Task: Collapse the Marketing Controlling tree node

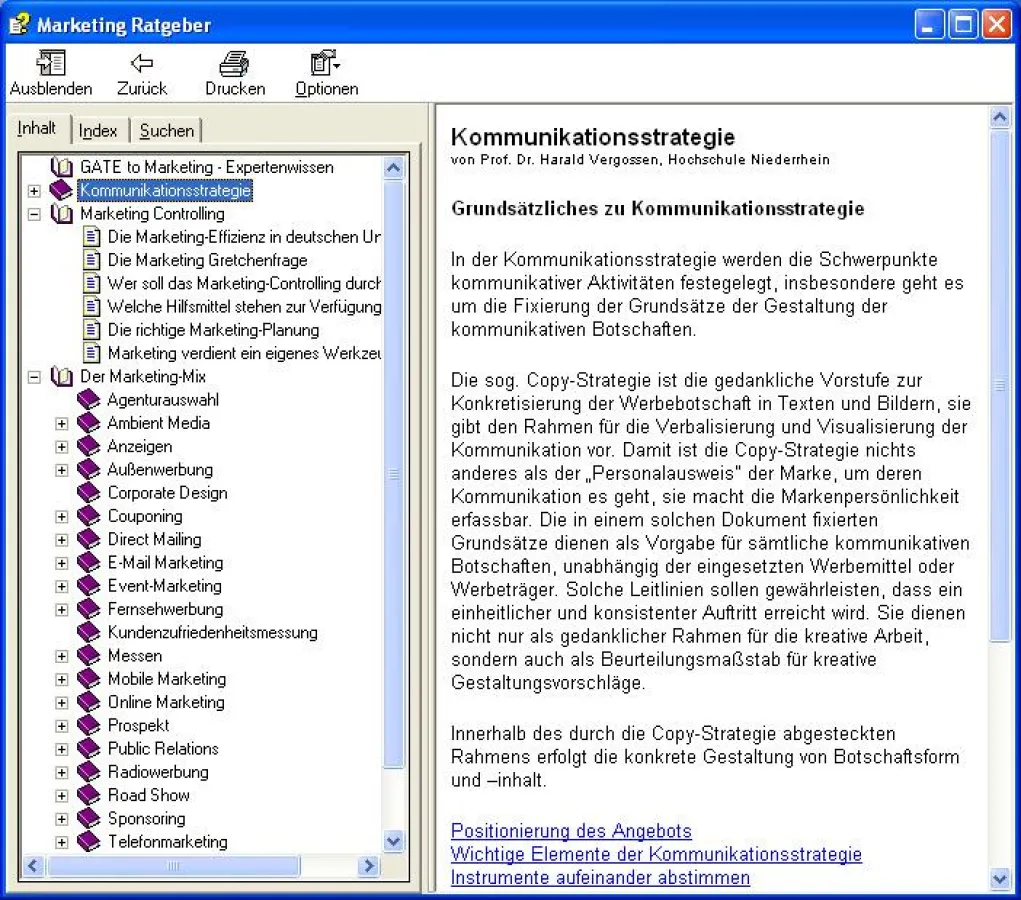Action: (34, 214)
